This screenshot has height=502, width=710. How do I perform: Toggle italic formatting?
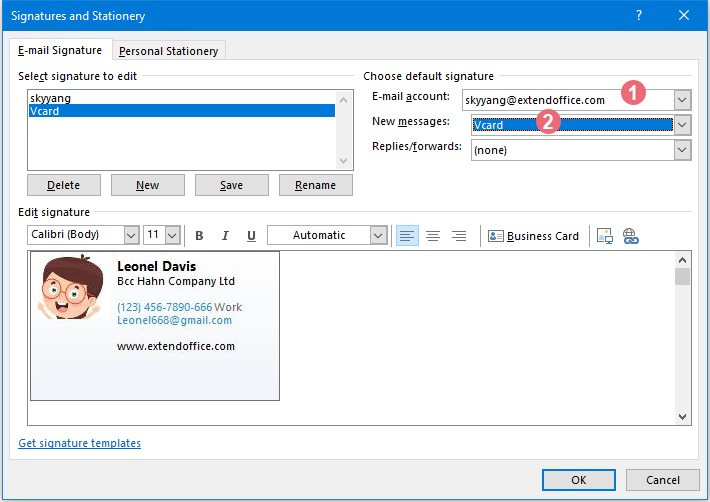(x=225, y=235)
